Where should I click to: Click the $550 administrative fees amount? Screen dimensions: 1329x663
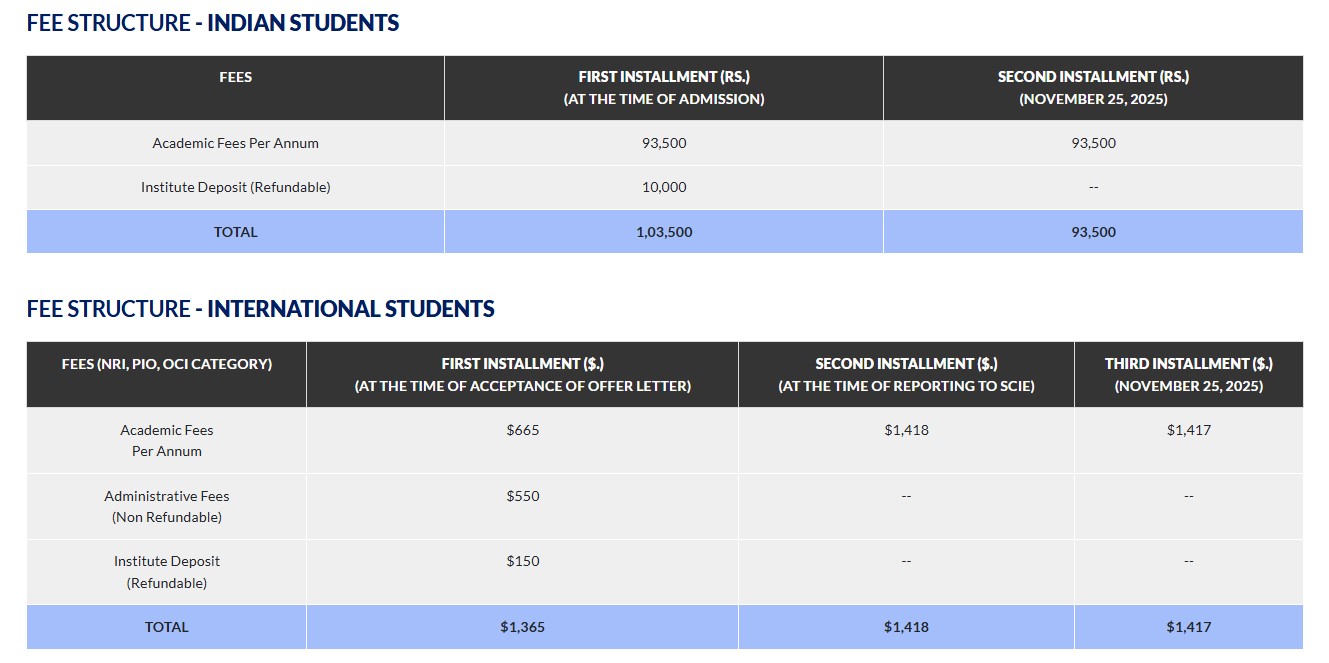click(522, 496)
